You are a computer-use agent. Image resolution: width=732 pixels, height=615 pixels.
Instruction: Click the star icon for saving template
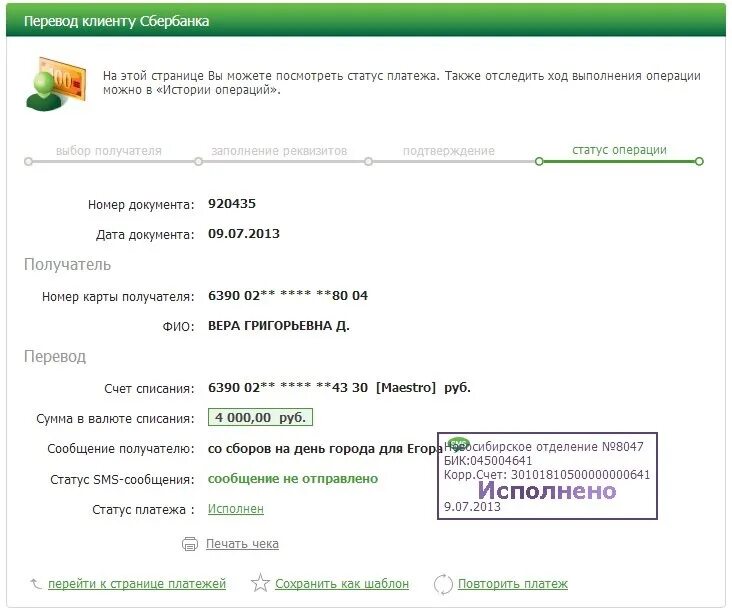[x=260, y=583]
